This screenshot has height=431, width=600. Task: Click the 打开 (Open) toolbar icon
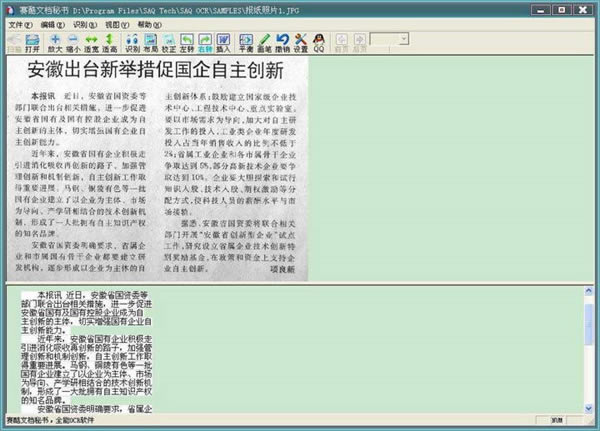pyautogui.click(x=33, y=42)
